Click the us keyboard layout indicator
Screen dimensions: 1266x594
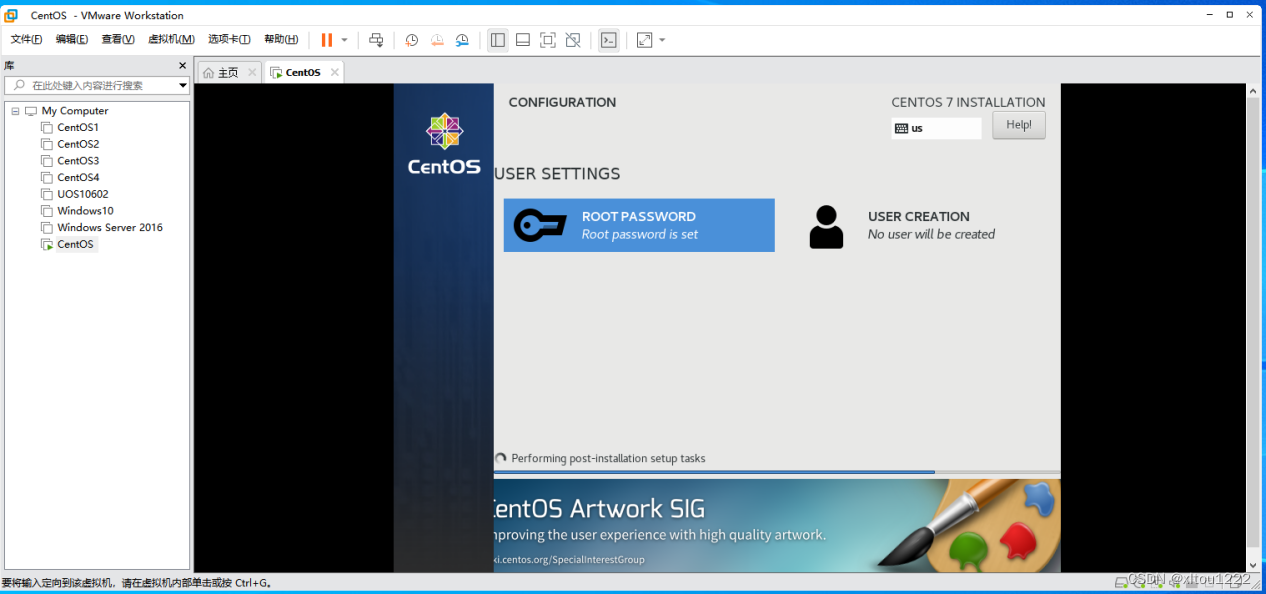(x=937, y=128)
